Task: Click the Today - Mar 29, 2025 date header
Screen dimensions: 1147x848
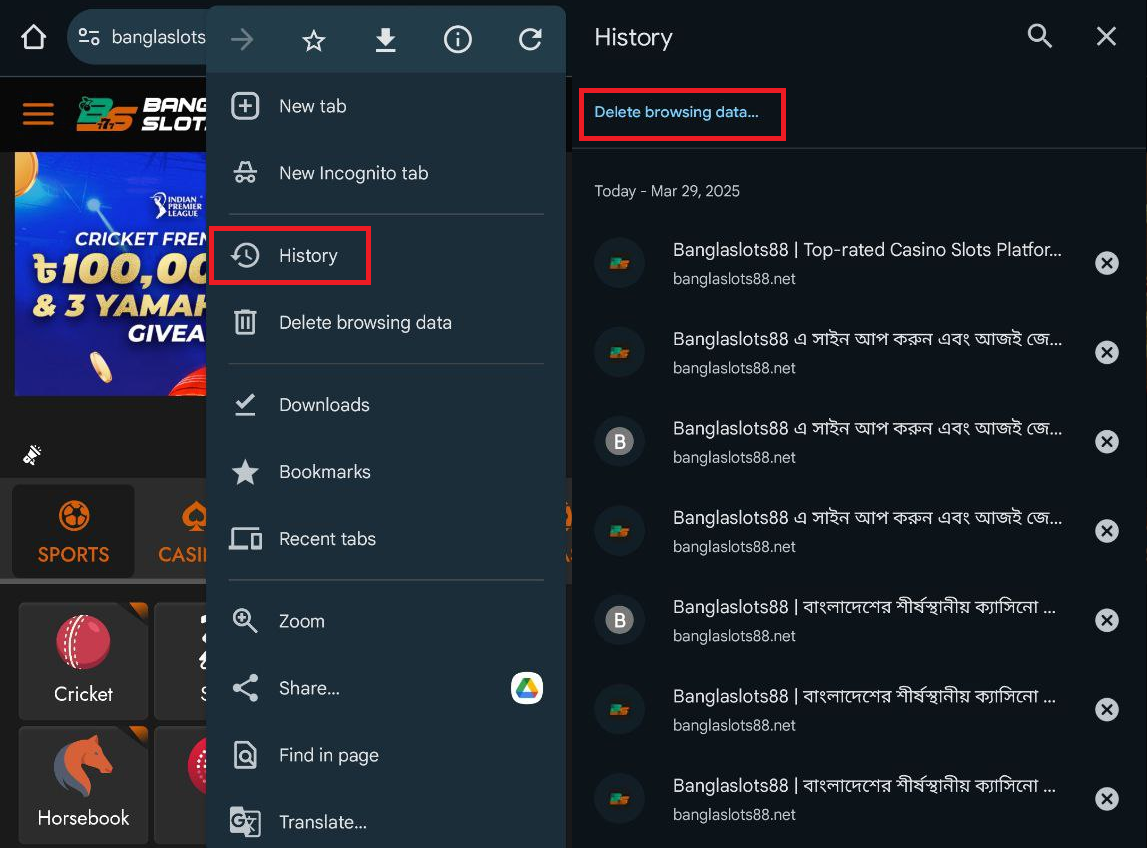Action: pyautogui.click(x=666, y=191)
